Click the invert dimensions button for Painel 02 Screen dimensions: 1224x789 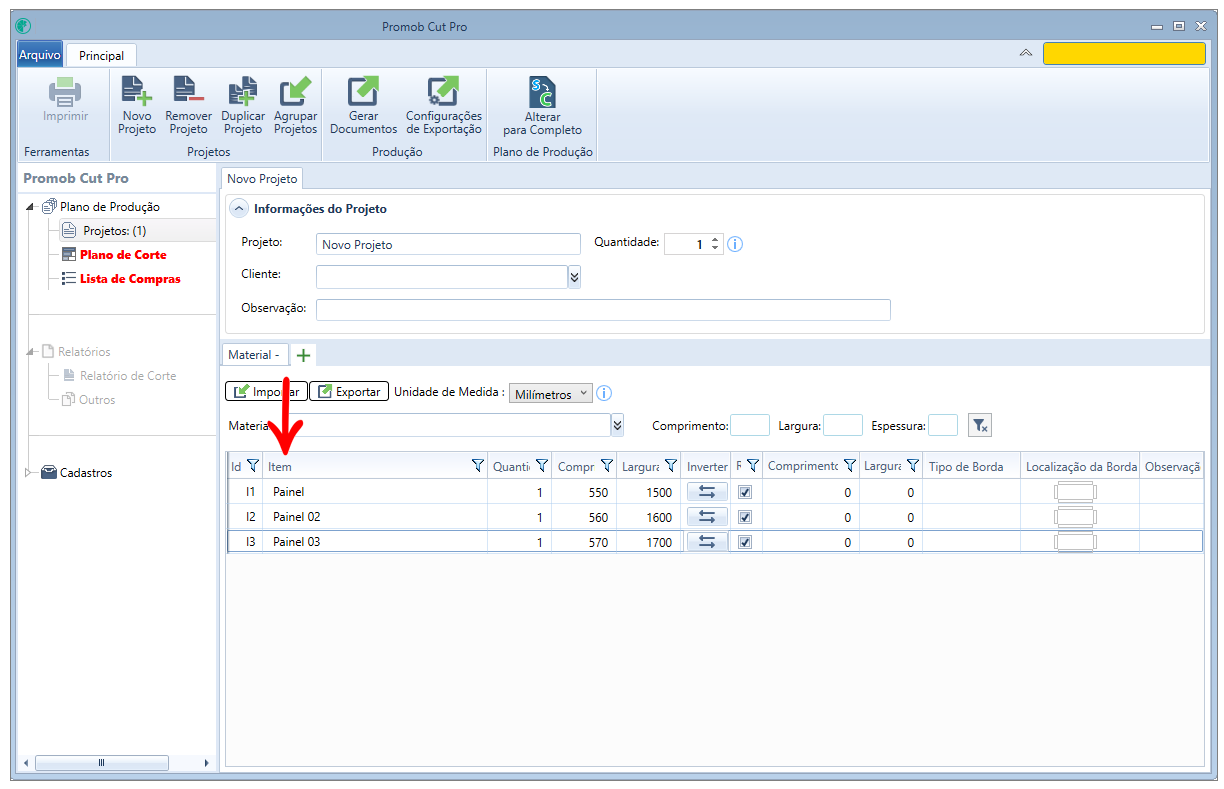pyautogui.click(x=706, y=517)
